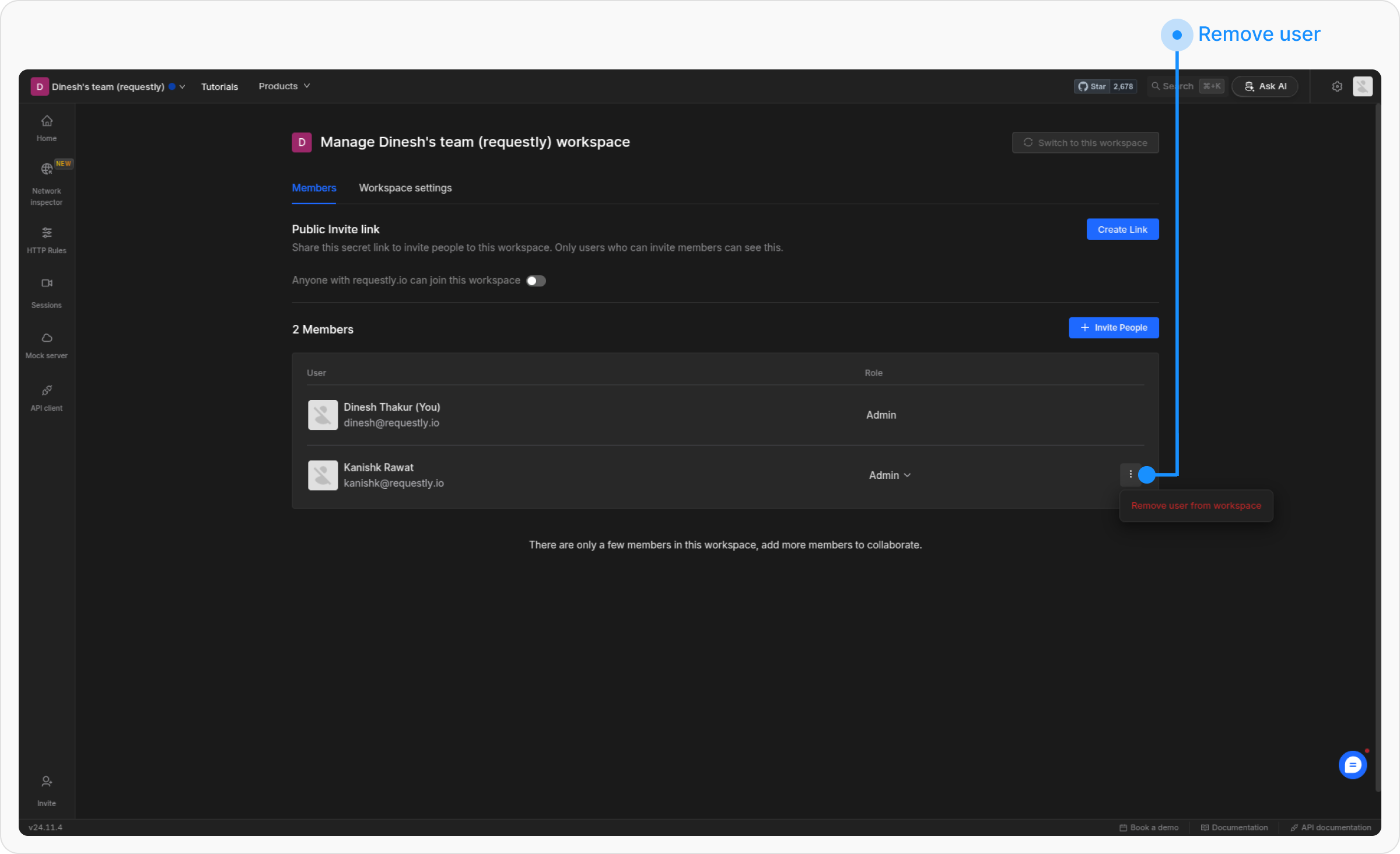Image resolution: width=1400 pixels, height=854 pixels.
Task: Open the Ask AI button
Action: [x=1265, y=86]
